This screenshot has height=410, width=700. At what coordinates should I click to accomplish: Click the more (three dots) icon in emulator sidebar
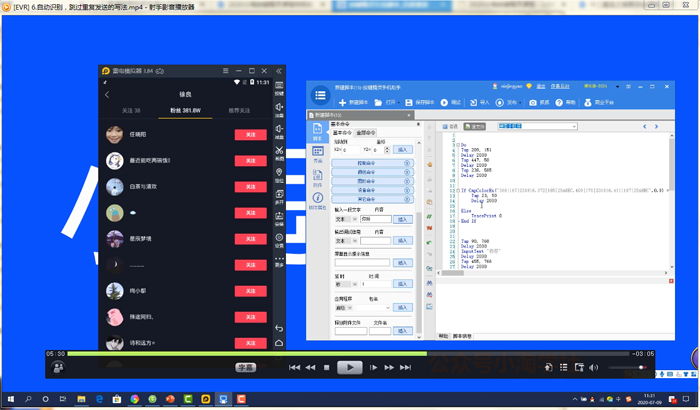point(279,259)
